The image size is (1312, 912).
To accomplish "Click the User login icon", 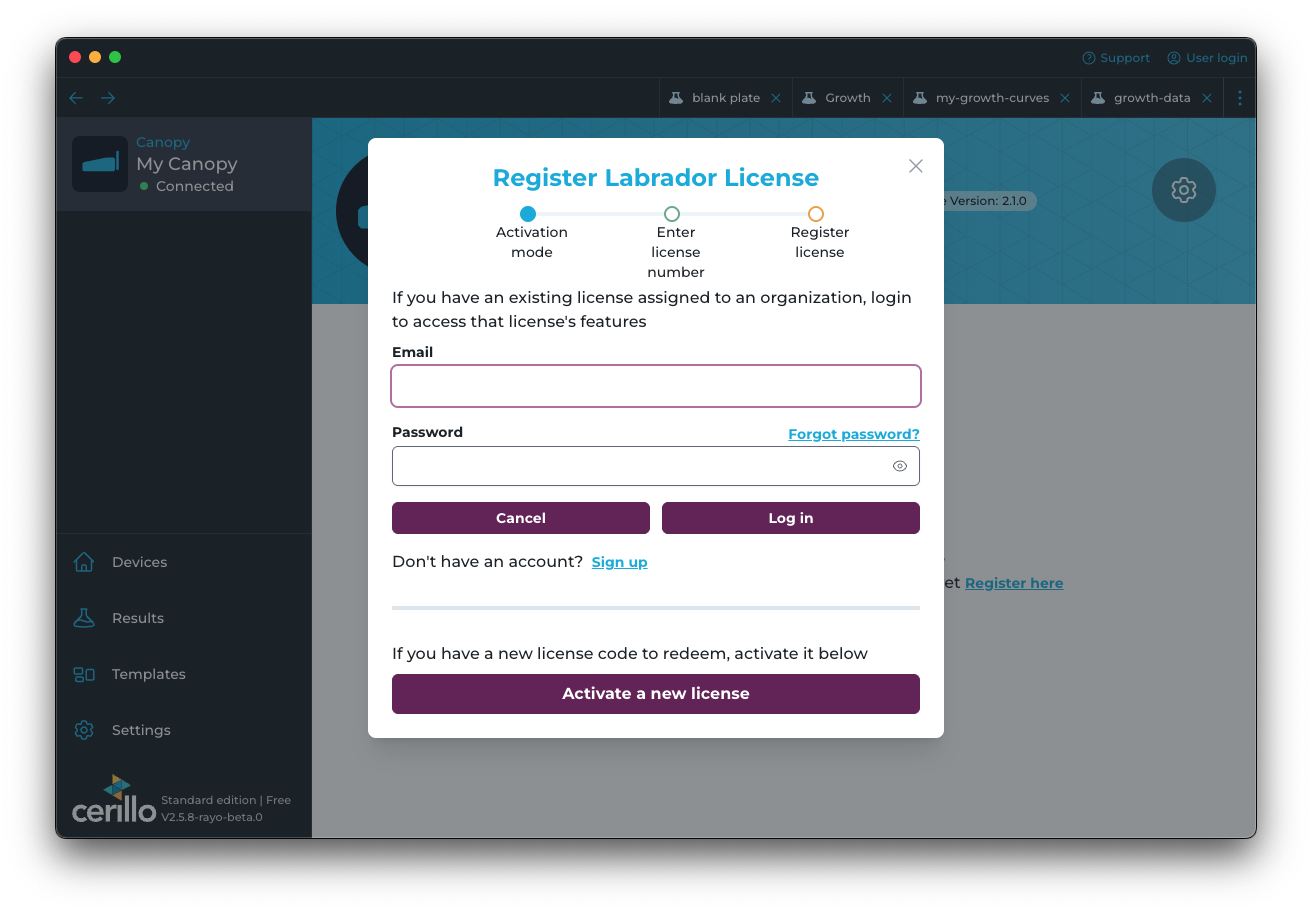I will click(1172, 57).
